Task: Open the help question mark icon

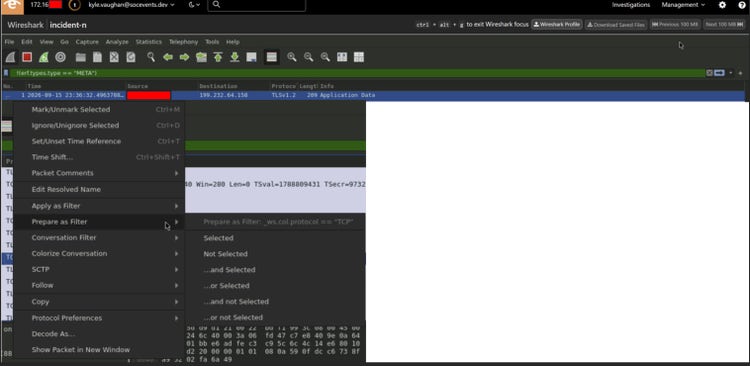Action: click(x=742, y=5)
